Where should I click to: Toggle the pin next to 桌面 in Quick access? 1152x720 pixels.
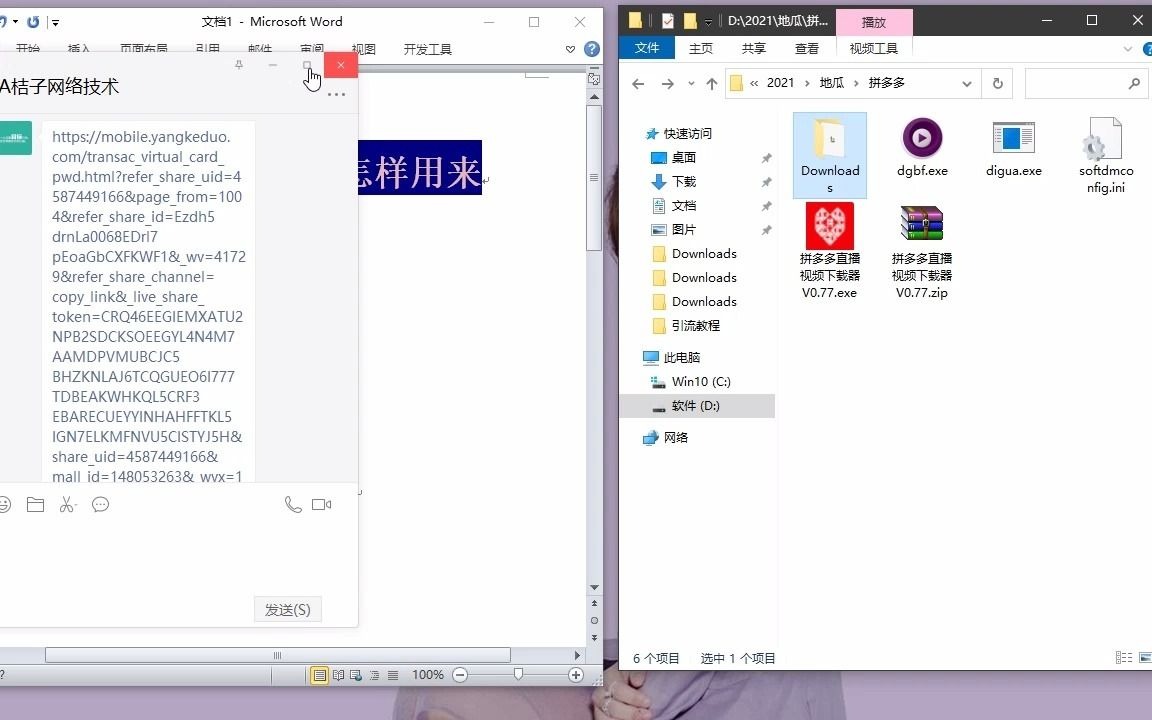[767, 157]
